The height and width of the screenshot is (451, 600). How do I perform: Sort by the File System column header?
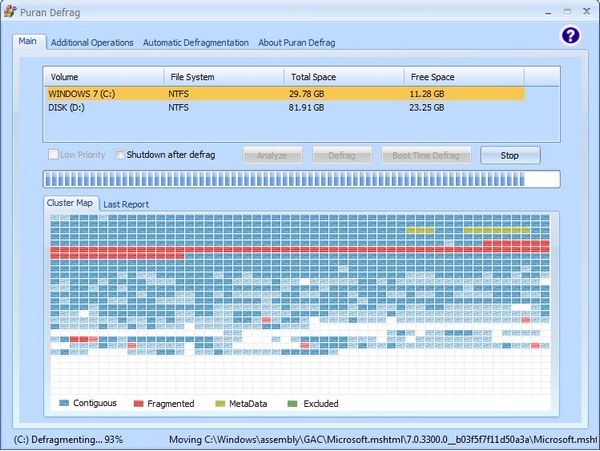coord(224,77)
